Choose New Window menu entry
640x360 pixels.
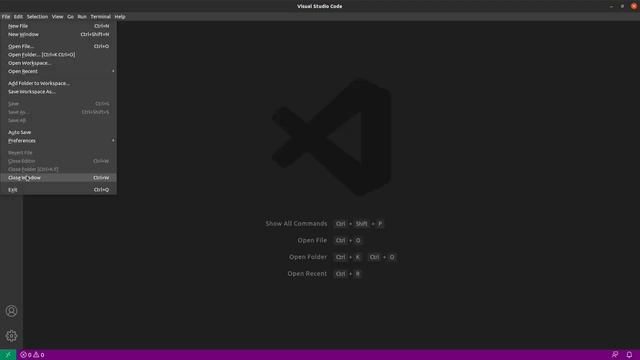pyautogui.click(x=58, y=34)
